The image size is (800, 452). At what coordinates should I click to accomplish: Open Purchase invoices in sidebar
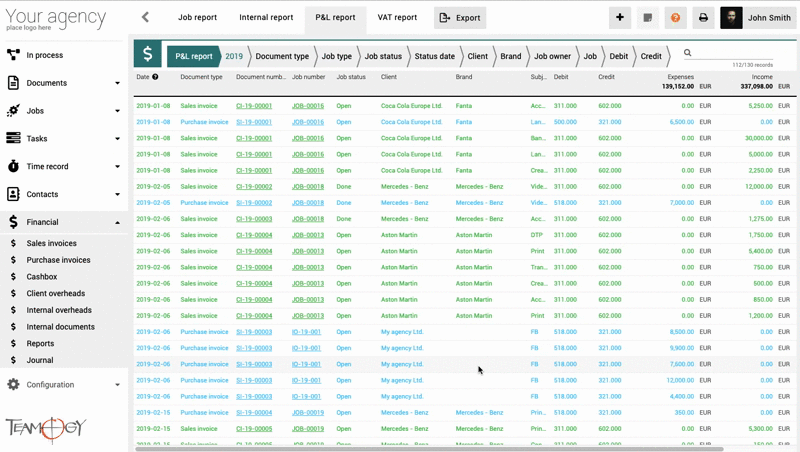coord(59,260)
